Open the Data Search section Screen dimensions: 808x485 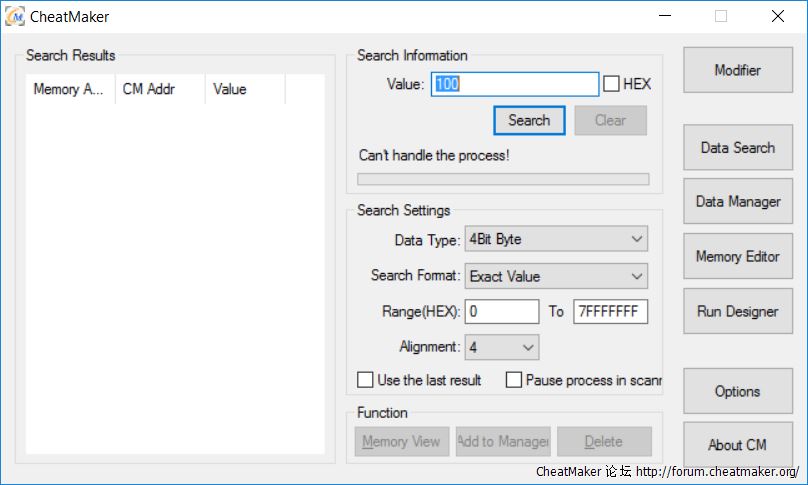click(x=737, y=148)
